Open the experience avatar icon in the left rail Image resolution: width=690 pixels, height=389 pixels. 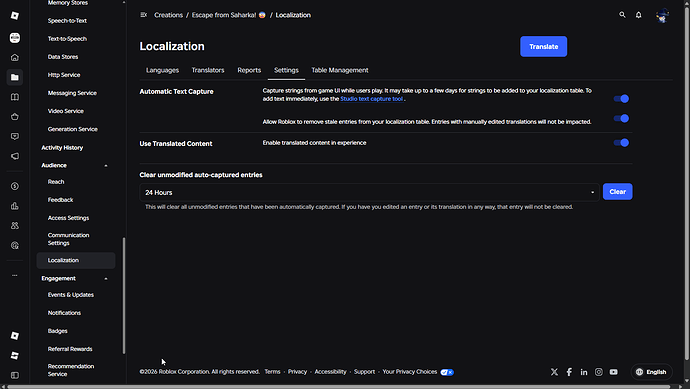click(x=15, y=38)
